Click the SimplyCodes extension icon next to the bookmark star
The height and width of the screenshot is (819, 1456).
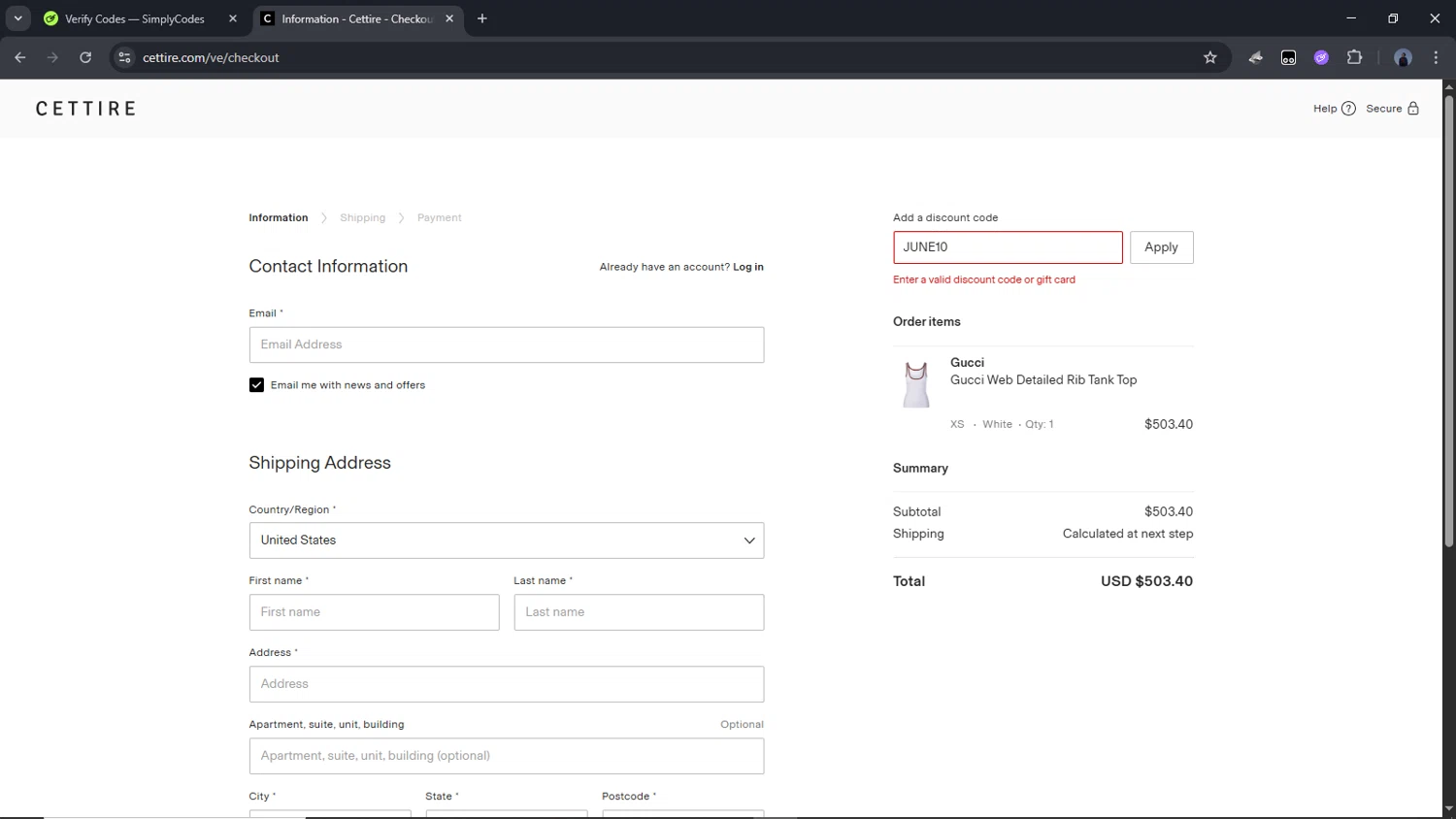[x=1255, y=57]
